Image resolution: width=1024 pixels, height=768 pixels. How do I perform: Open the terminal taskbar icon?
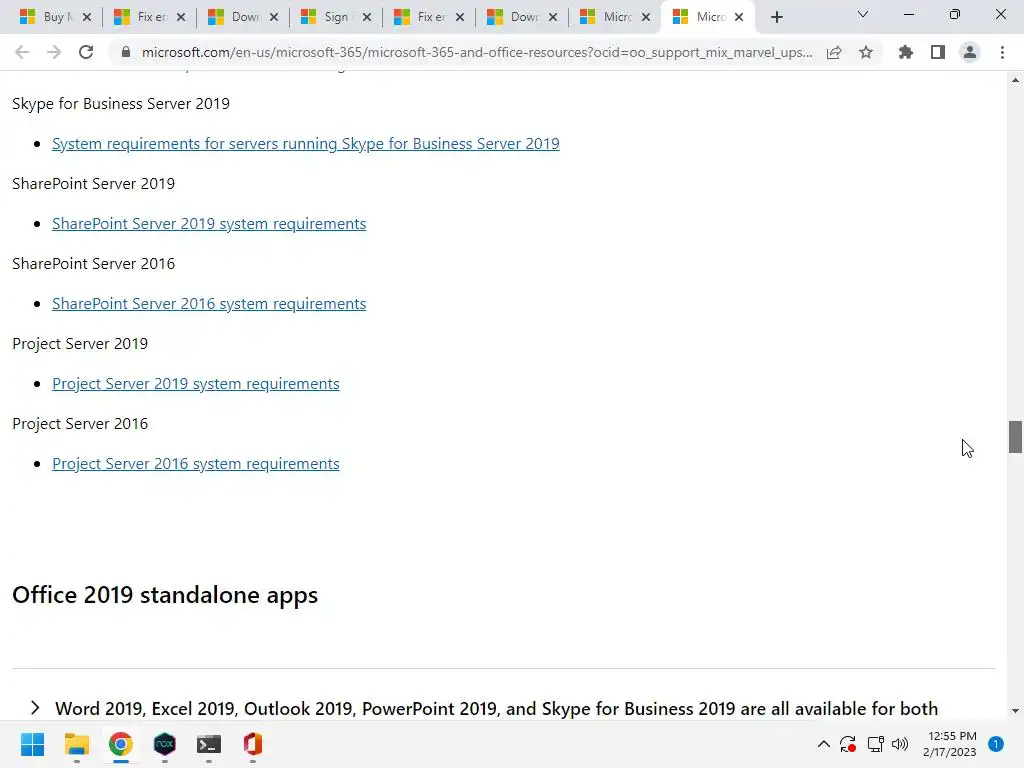tap(209, 744)
